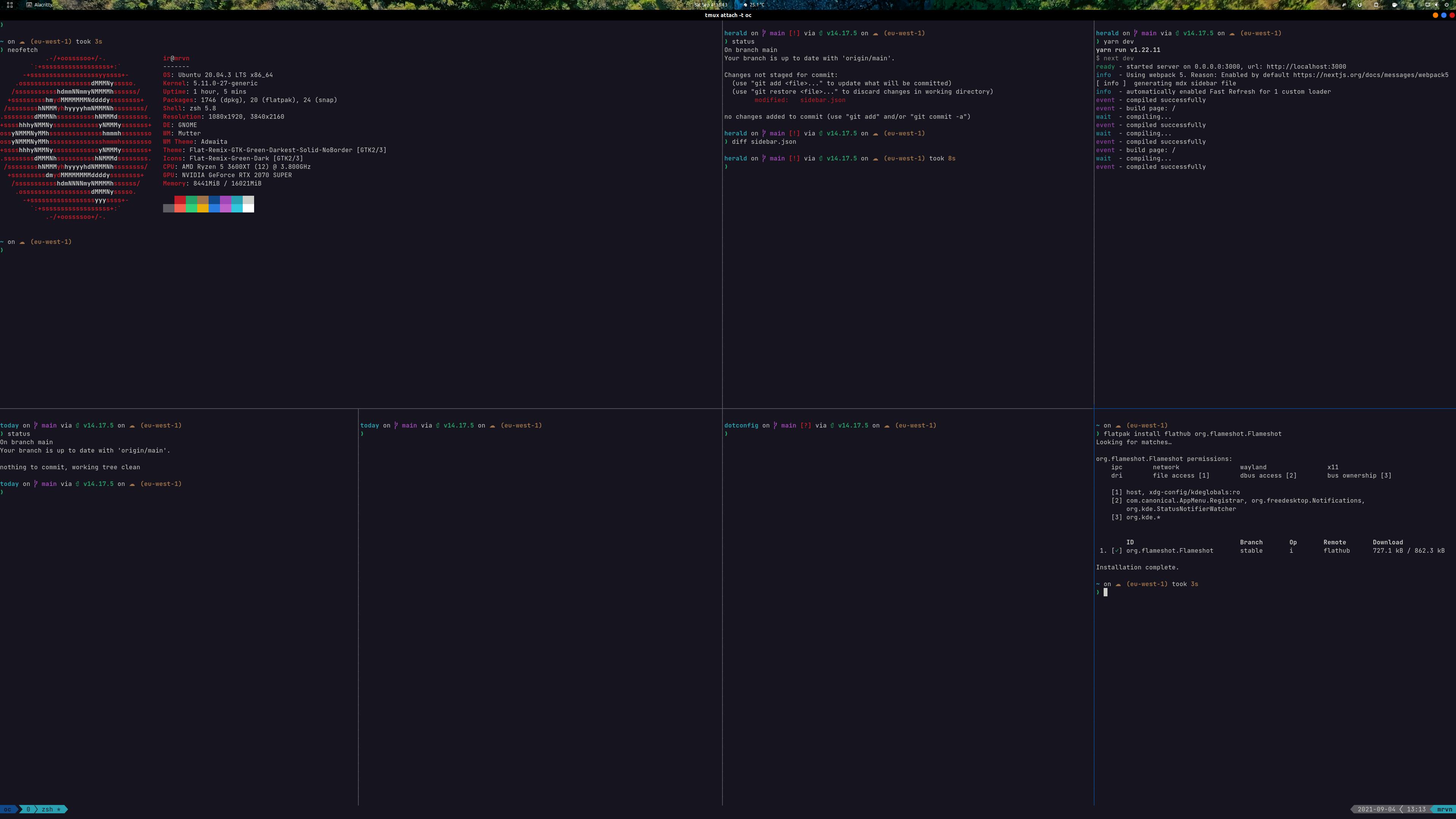Click the 'Kernel: 5.11.0-27-generic' line
Screen dimensions: 1456x819
pos(210,84)
